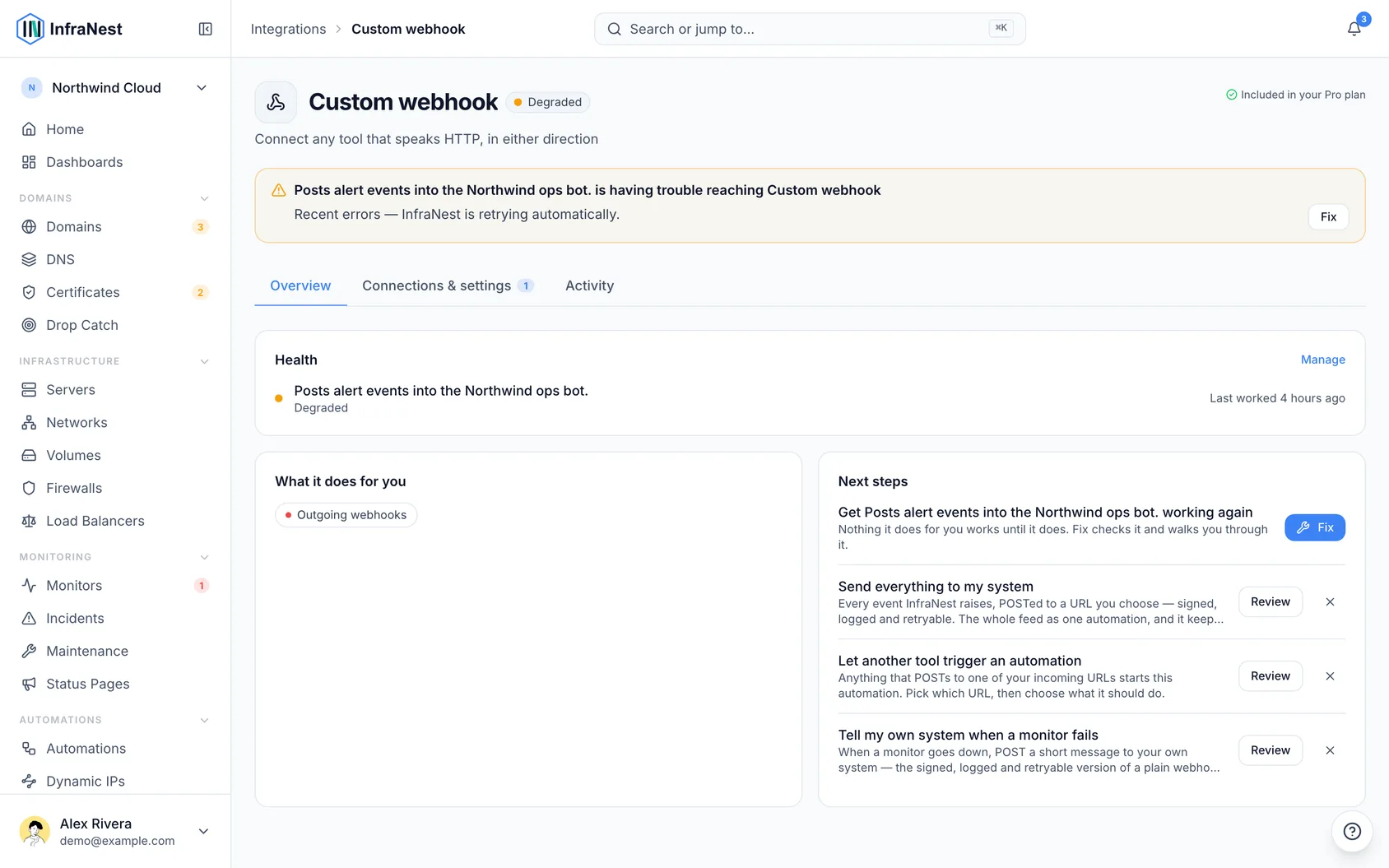Expand the Northwind Cloud workspace switcher

(x=115, y=88)
